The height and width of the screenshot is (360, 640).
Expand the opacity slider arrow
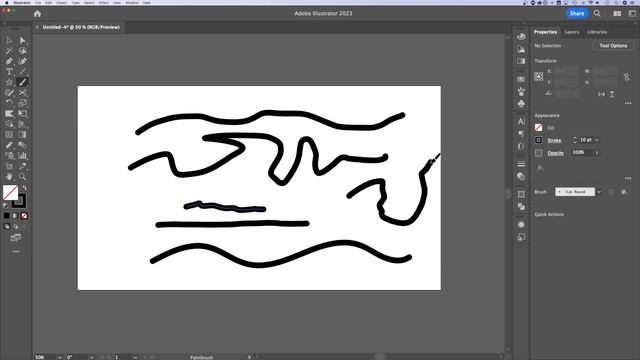pyautogui.click(x=597, y=153)
